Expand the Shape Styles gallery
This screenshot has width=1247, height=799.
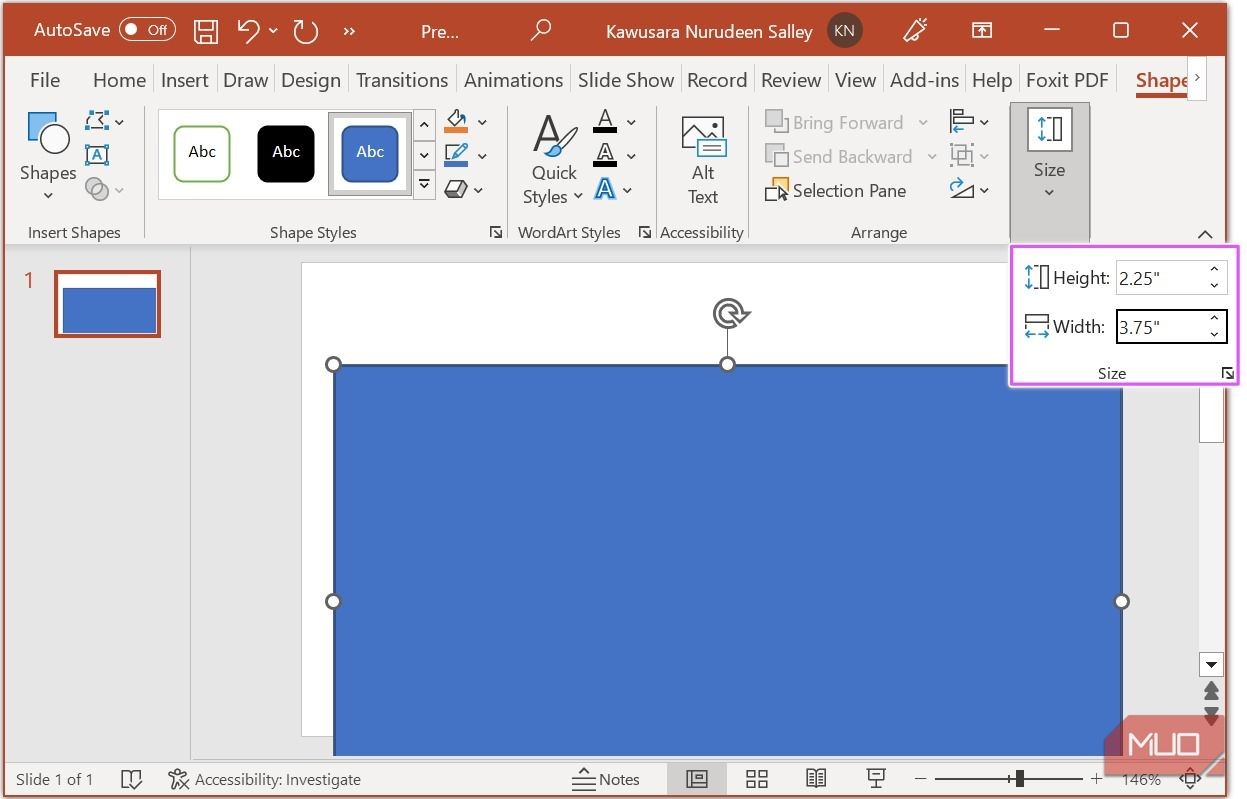424,185
